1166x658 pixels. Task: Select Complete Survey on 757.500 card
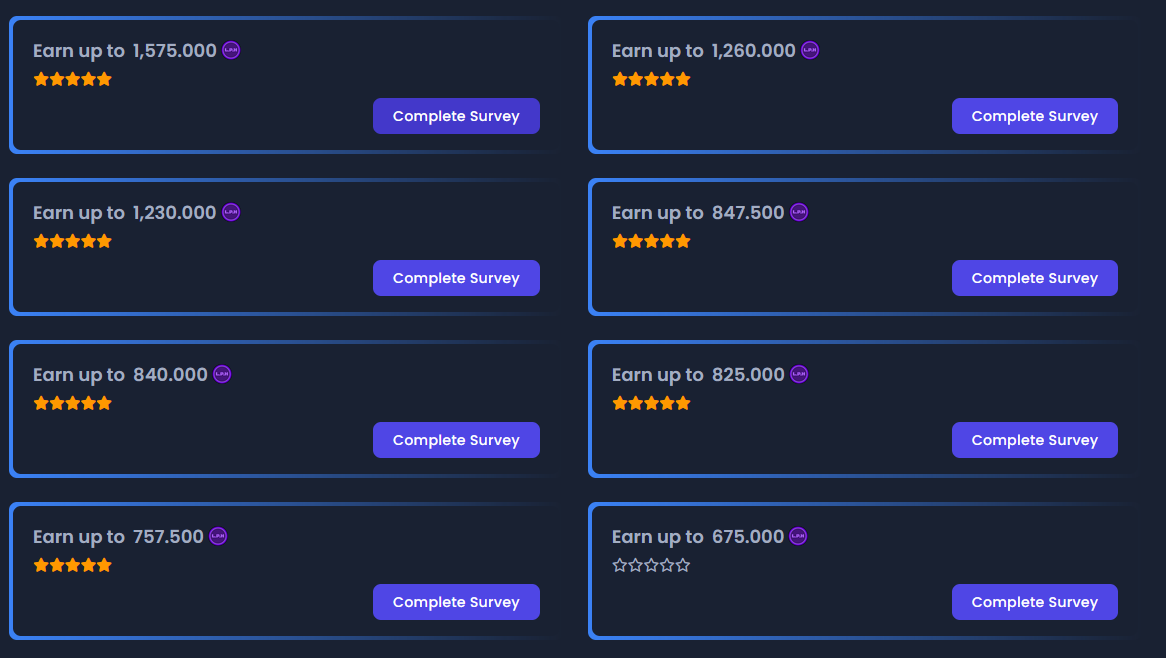456,602
